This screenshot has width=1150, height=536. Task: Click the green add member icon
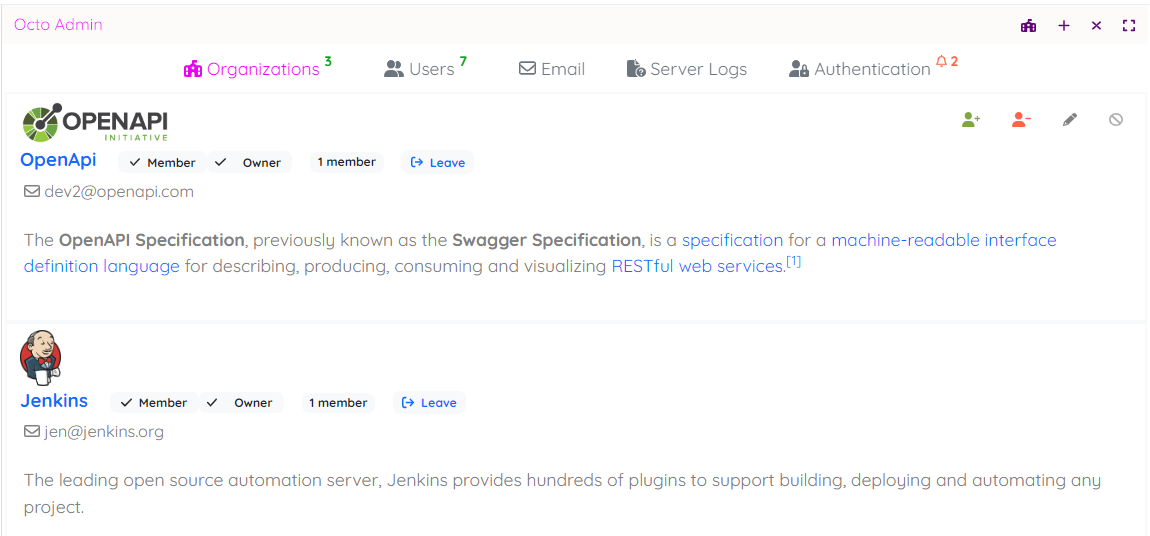click(971, 120)
